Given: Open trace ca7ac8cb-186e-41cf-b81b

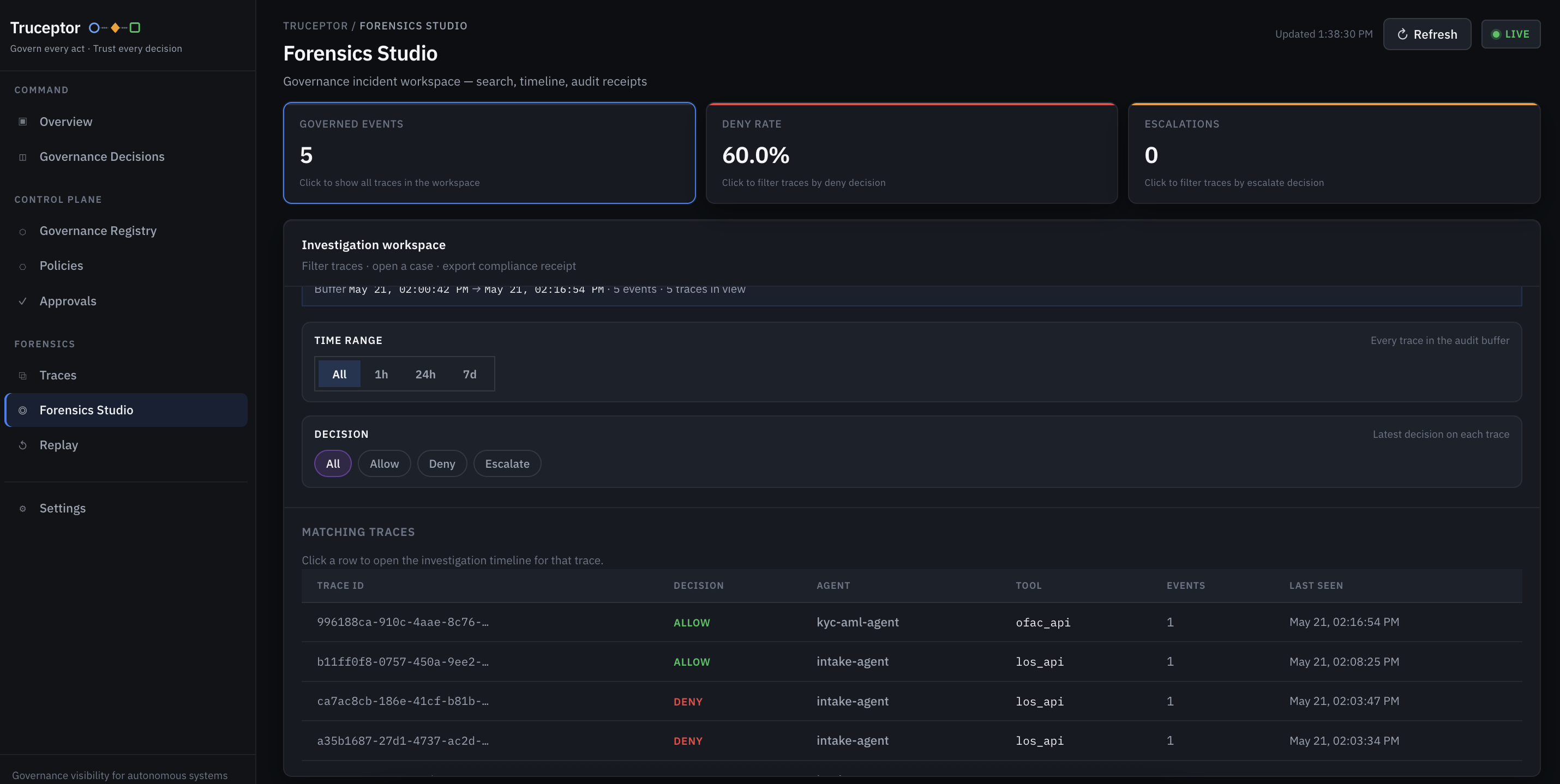Looking at the screenshot, I should [911, 701].
